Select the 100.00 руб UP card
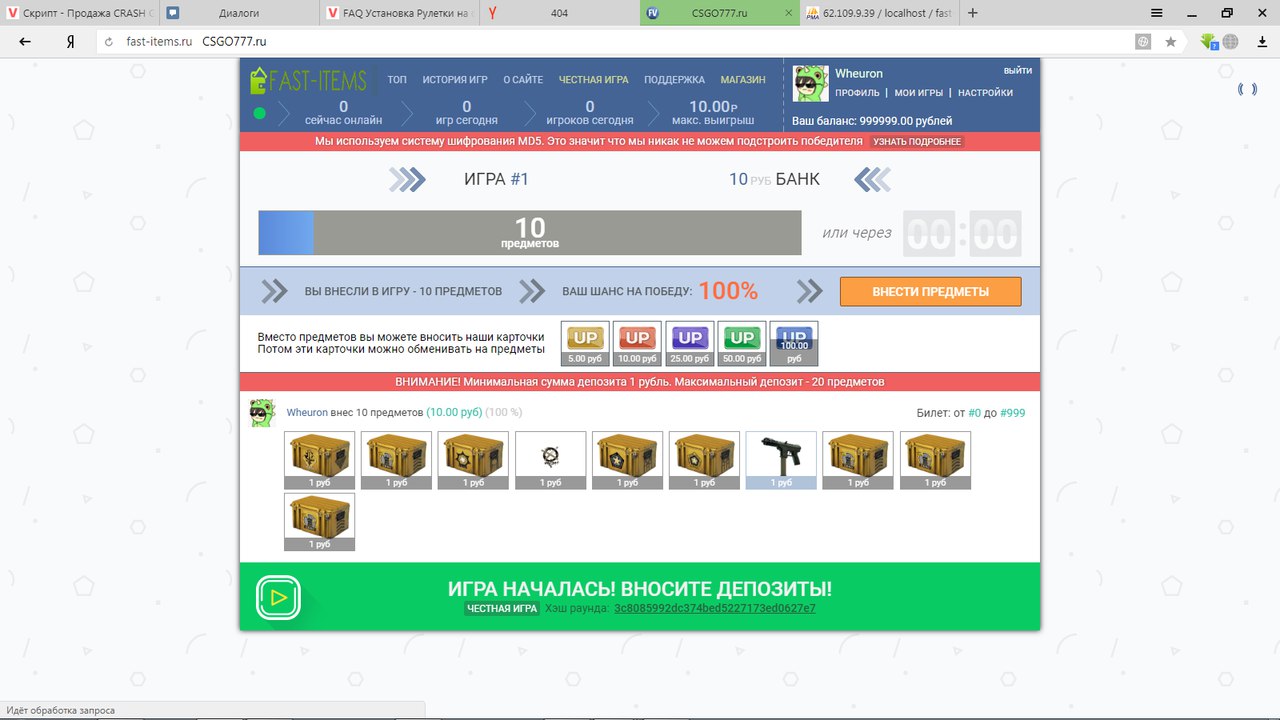Viewport: 1280px width, 720px height. [794, 343]
